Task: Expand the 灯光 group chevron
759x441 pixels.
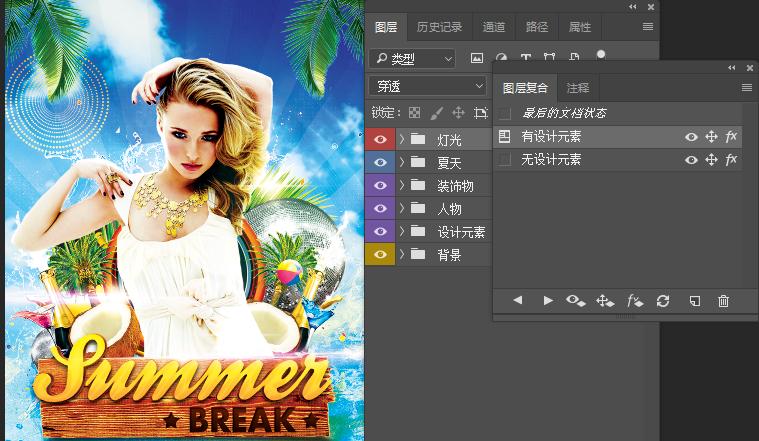Action: [x=402, y=139]
